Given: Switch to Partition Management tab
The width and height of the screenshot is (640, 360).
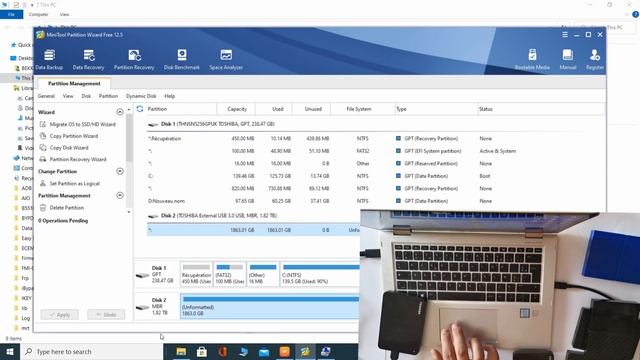Looking at the screenshot, I should (x=74, y=83).
